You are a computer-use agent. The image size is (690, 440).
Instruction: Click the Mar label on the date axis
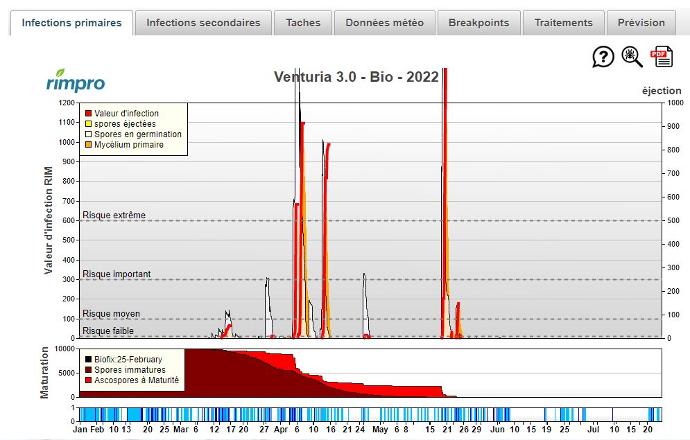click(x=181, y=429)
